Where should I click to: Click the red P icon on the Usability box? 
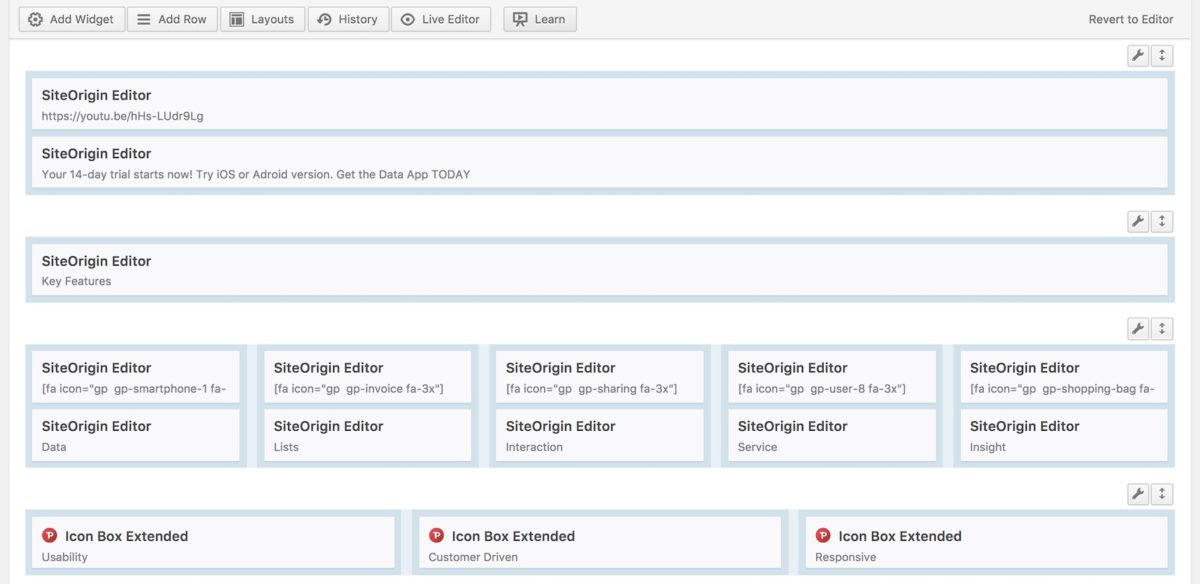coord(50,536)
